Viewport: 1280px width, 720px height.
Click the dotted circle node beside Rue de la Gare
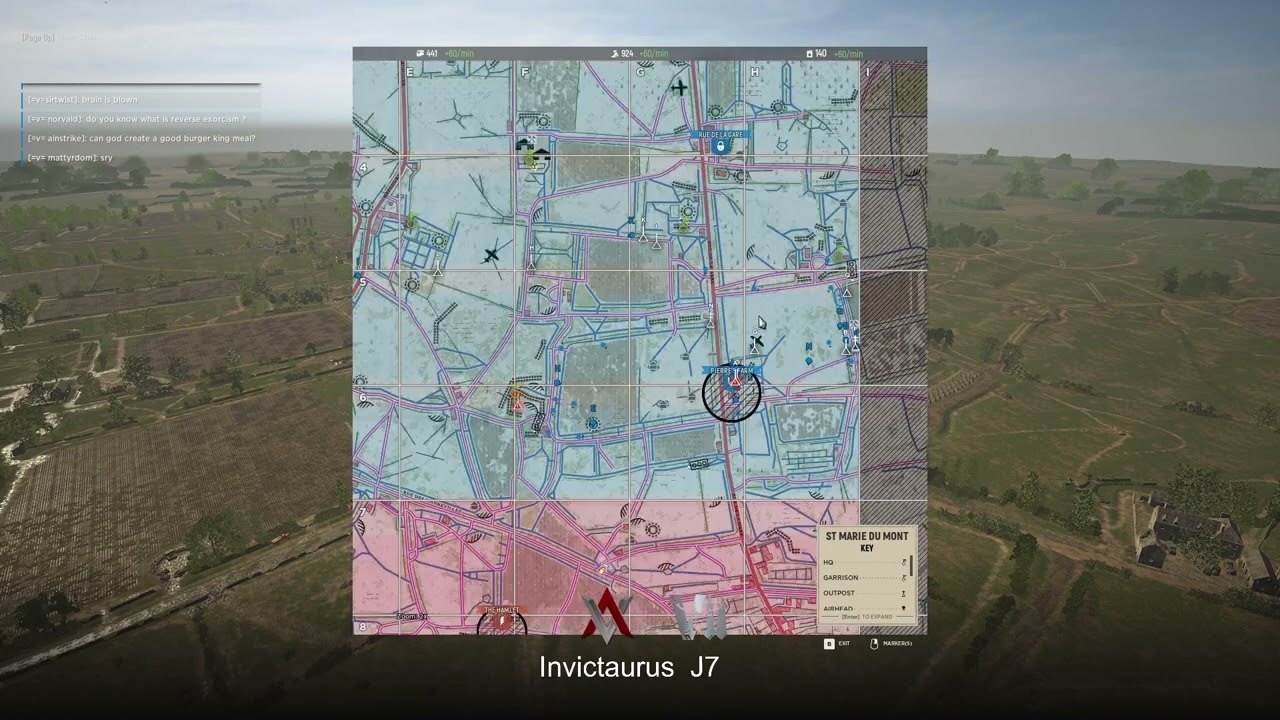pyautogui.click(x=715, y=111)
